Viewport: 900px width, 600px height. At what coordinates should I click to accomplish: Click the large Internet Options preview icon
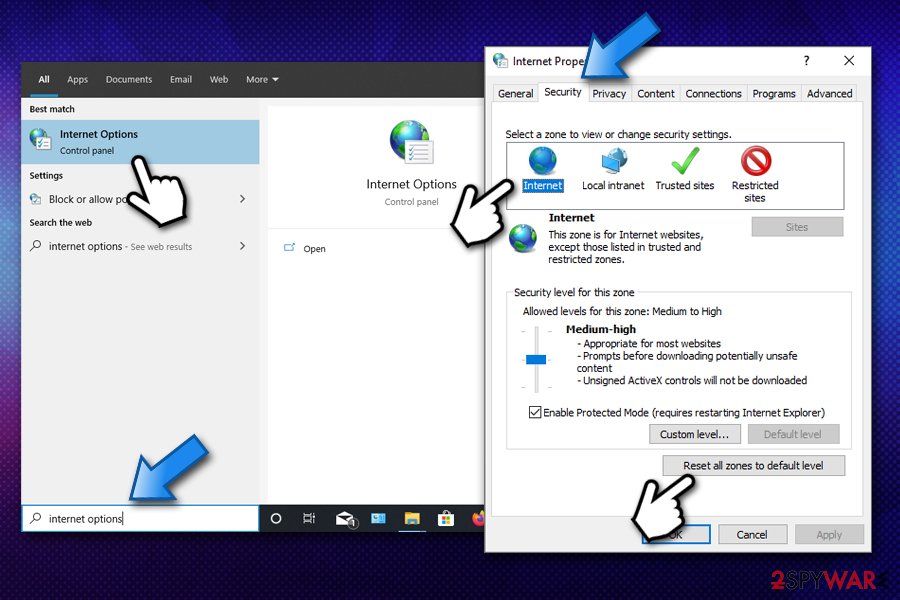pyautogui.click(x=411, y=141)
